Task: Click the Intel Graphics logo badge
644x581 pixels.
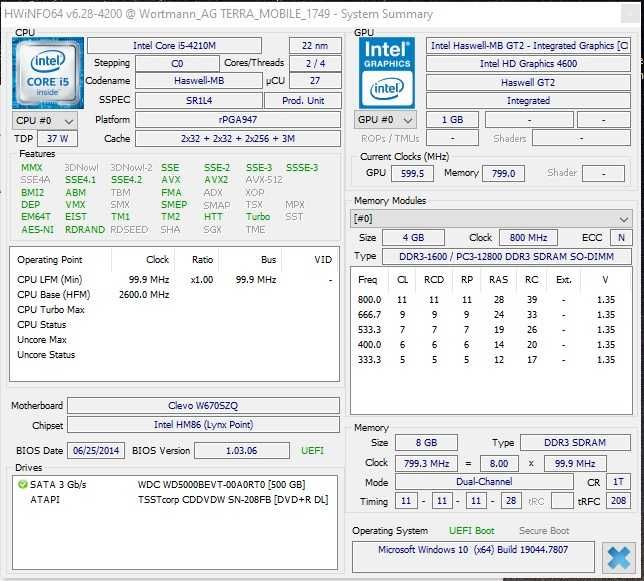Action: click(387, 73)
